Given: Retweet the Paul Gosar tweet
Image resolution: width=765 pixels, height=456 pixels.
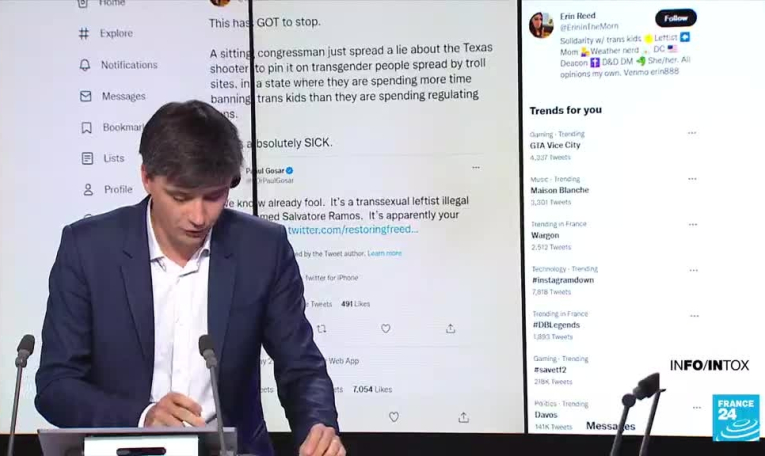Looking at the screenshot, I should click(x=322, y=329).
